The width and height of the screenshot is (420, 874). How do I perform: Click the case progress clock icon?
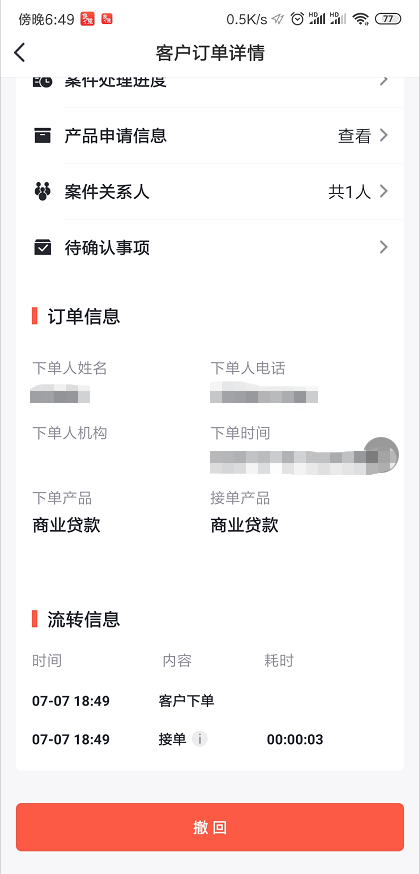point(42,82)
